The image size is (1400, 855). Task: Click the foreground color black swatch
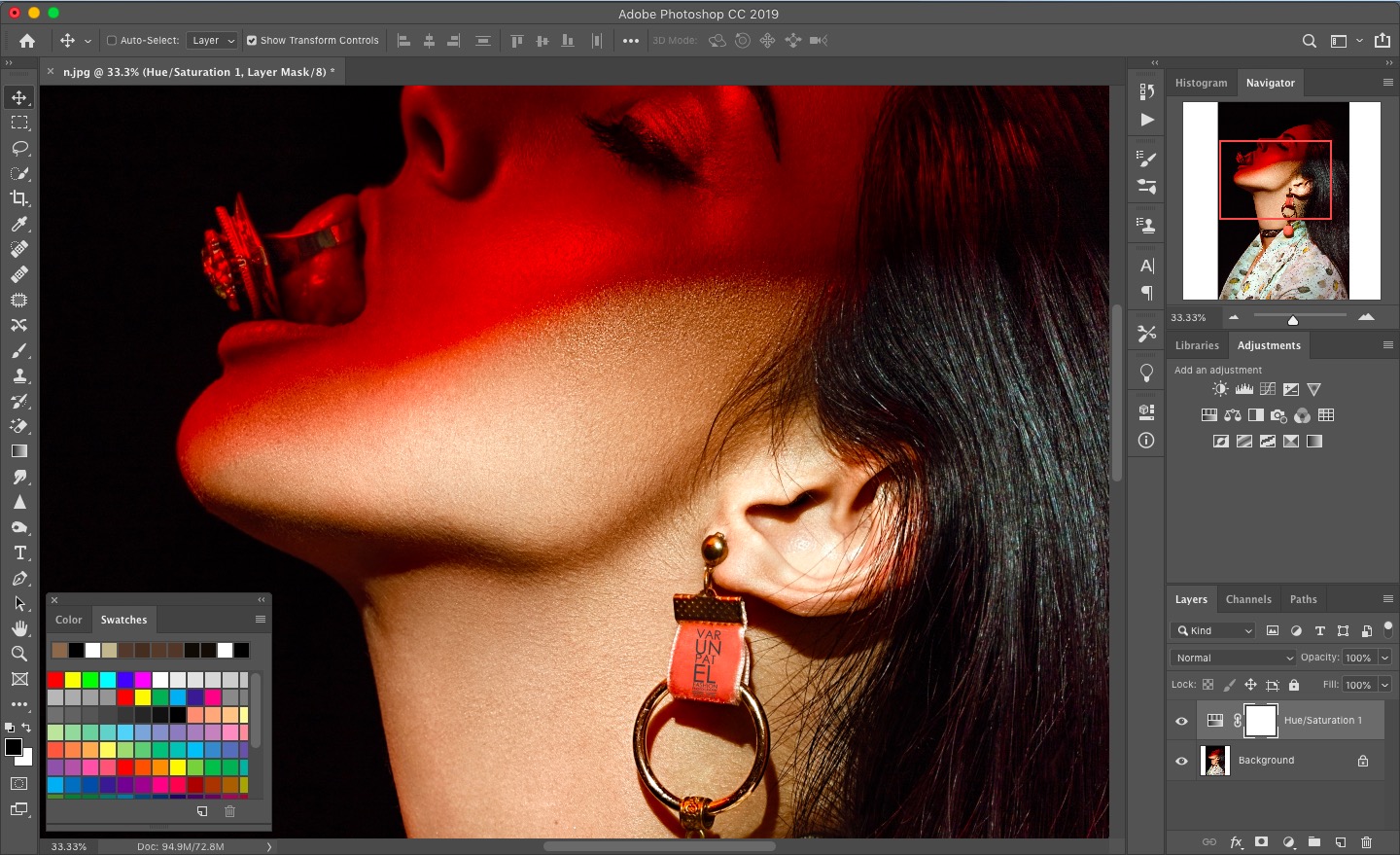click(x=14, y=747)
